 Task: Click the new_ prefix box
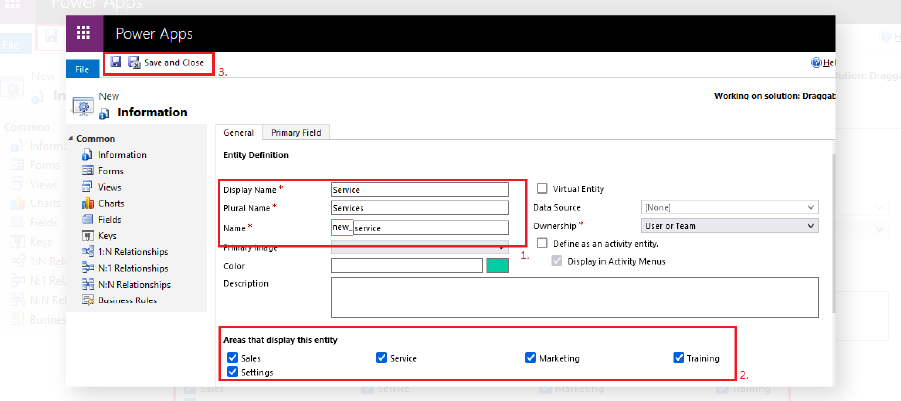(x=342, y=228)
